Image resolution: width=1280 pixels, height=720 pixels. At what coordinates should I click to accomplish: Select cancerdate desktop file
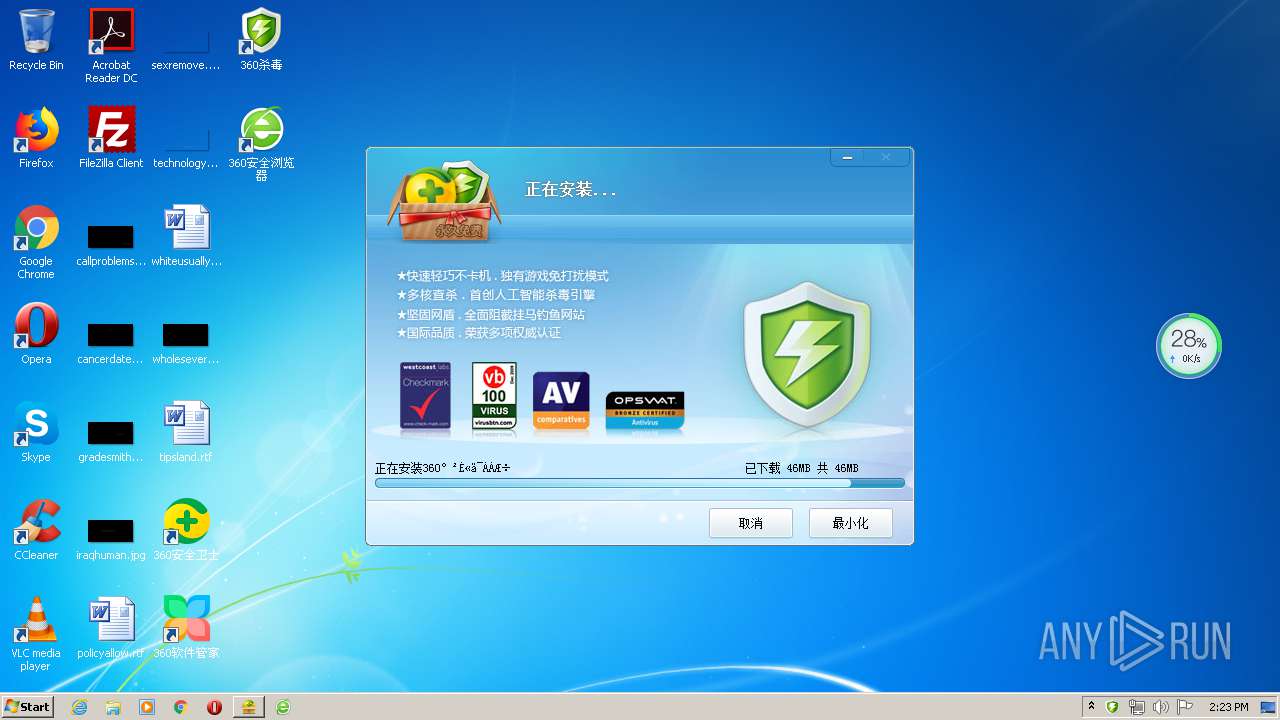coord(111,344)
